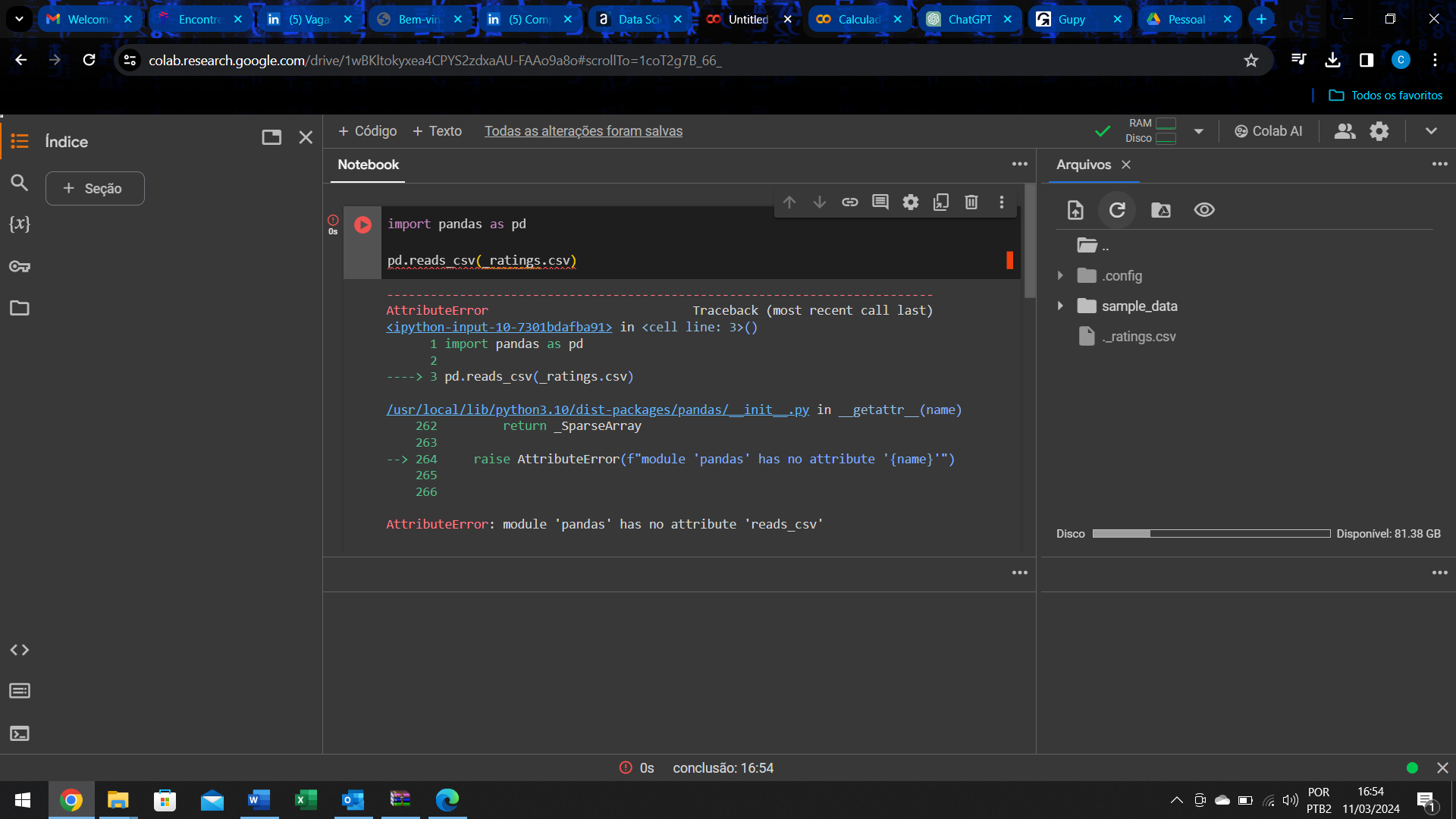
Task: Open Índice panel in new window icon
Action: 271,137
